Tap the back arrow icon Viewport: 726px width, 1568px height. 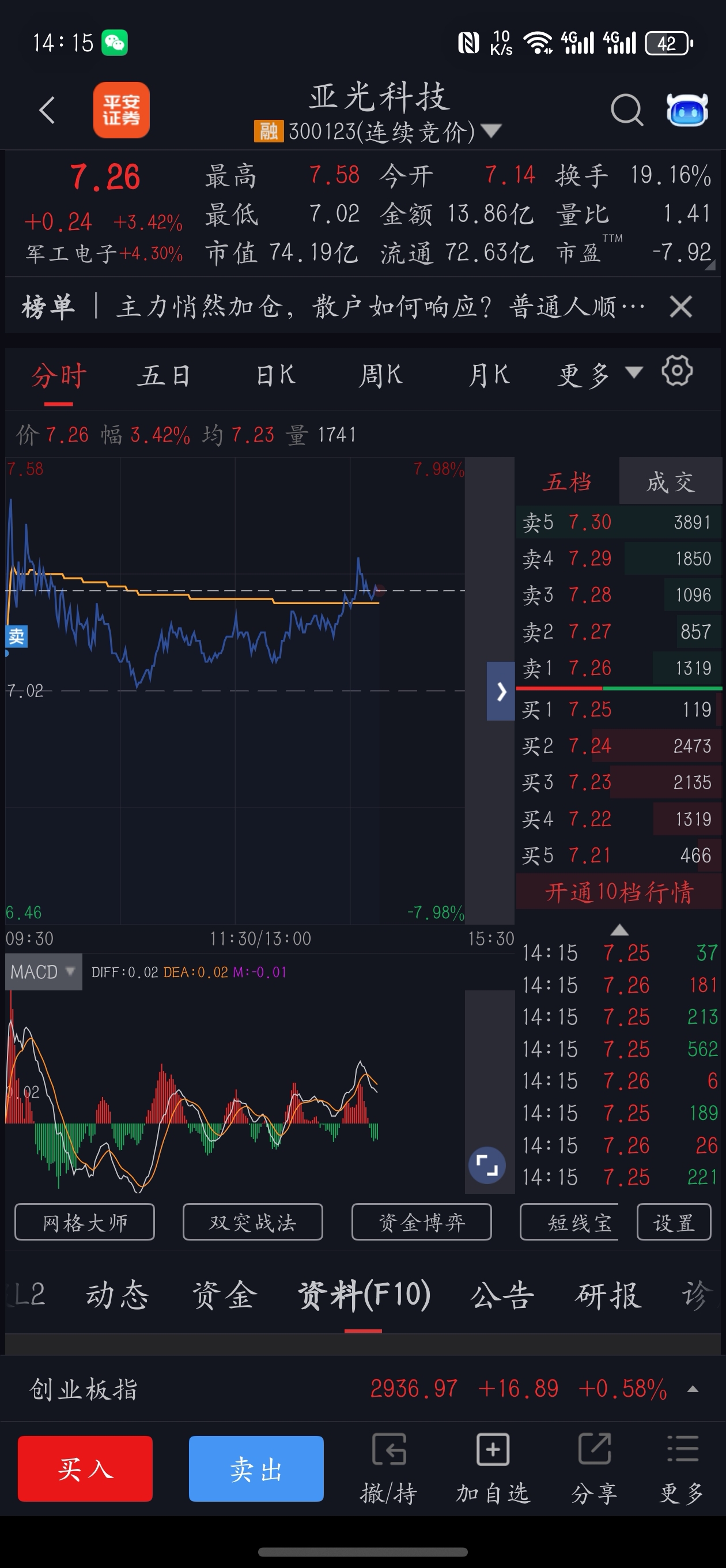click(47, 110)
